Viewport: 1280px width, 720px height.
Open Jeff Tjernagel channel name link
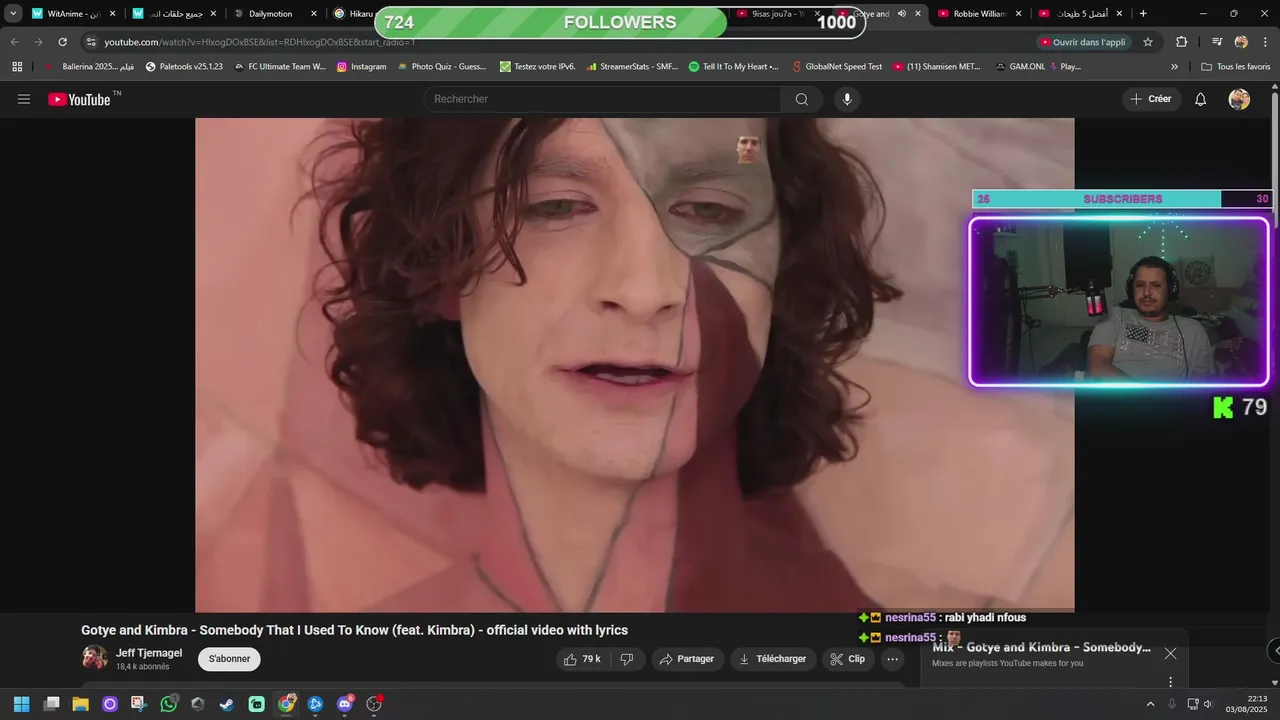[149, 653]
